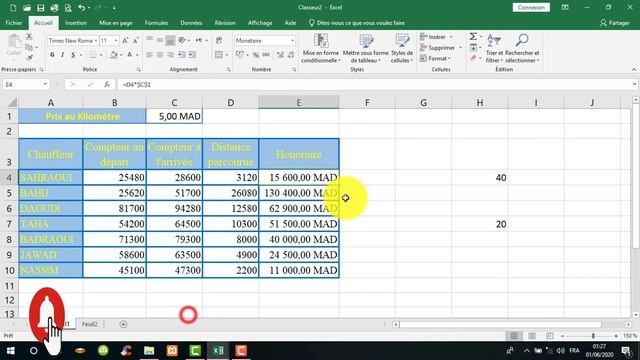Click the Select All corner triangle
Viewport: 640px width, 360px height.
pyautogui.click(x=12, y=102)
